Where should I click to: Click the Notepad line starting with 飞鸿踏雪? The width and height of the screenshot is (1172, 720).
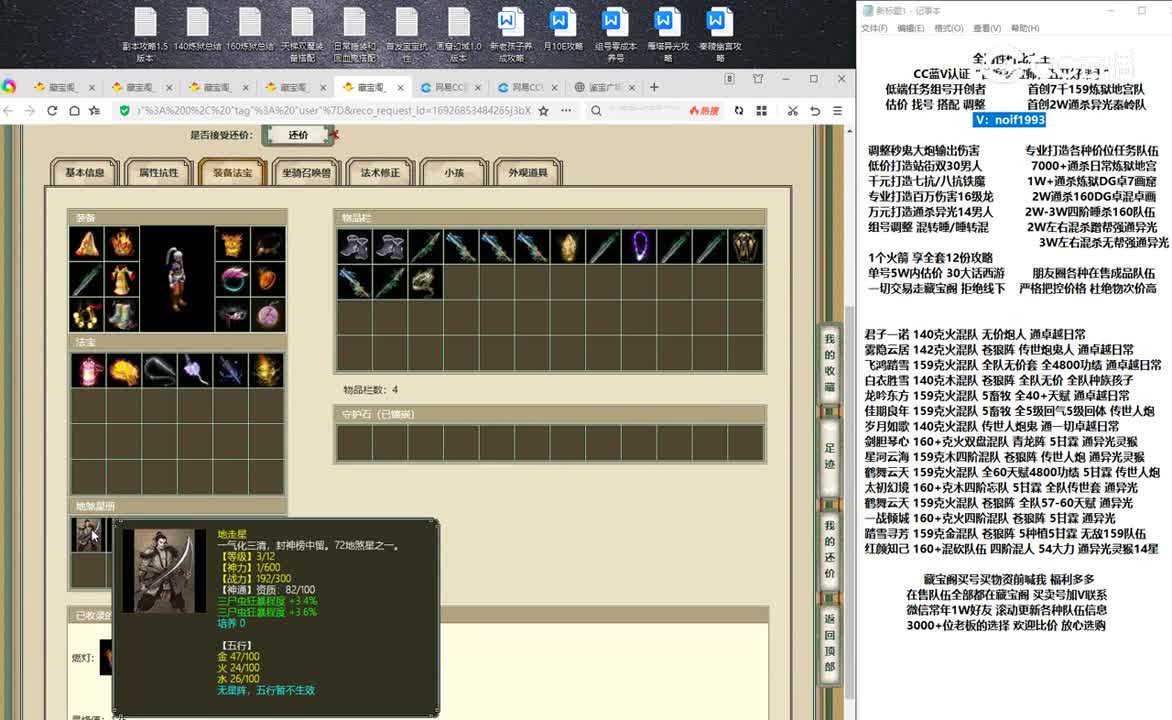(x=1013, y=365)
